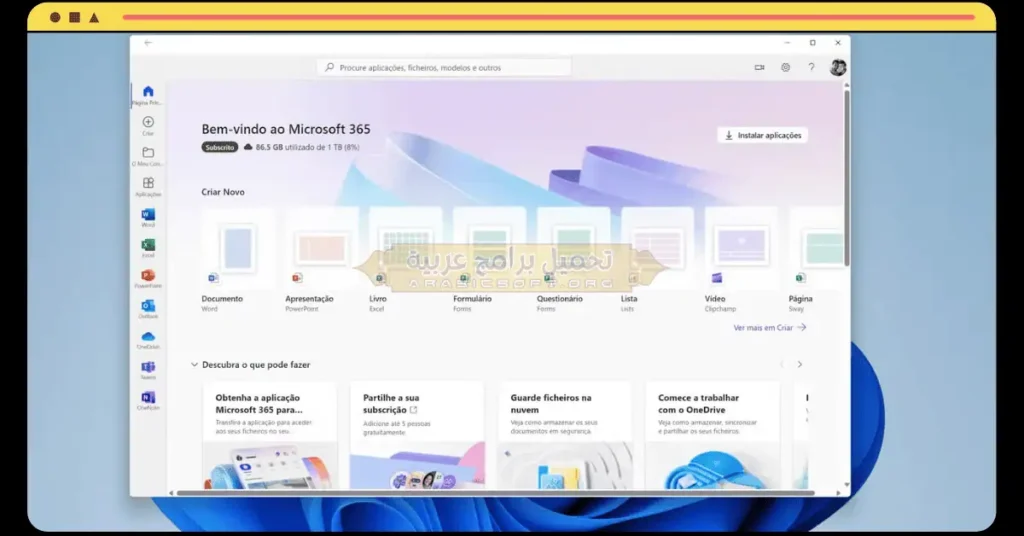The width and height of the screenshot is (1024, 536).
Task: Open Ver mais em Criar link
Action: (770, 328)
